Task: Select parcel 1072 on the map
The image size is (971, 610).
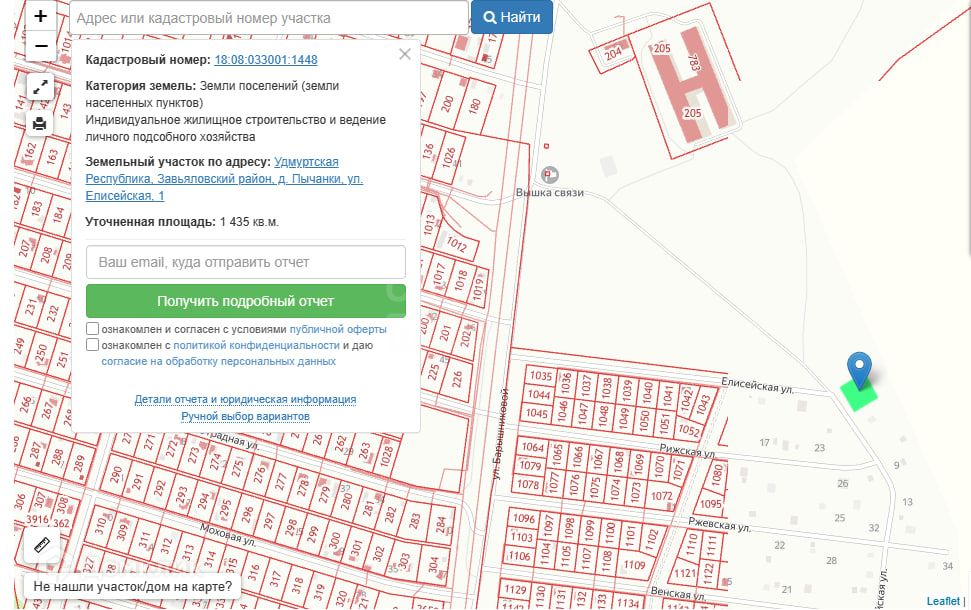Action: [x=661, y=495]
